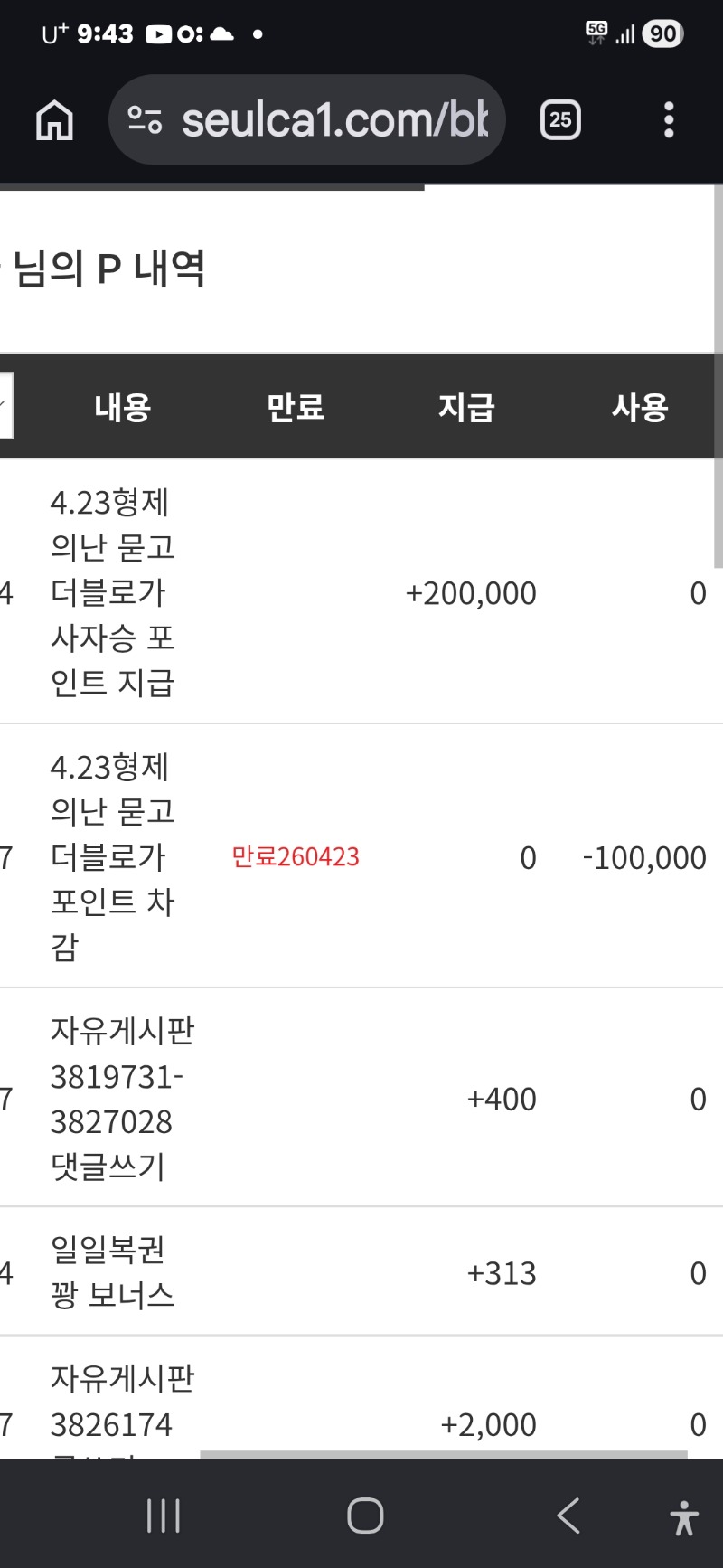The width and height of the screenshot is (723, 1568).
Task: Click the 사용 column header
Action: point(640,407)
